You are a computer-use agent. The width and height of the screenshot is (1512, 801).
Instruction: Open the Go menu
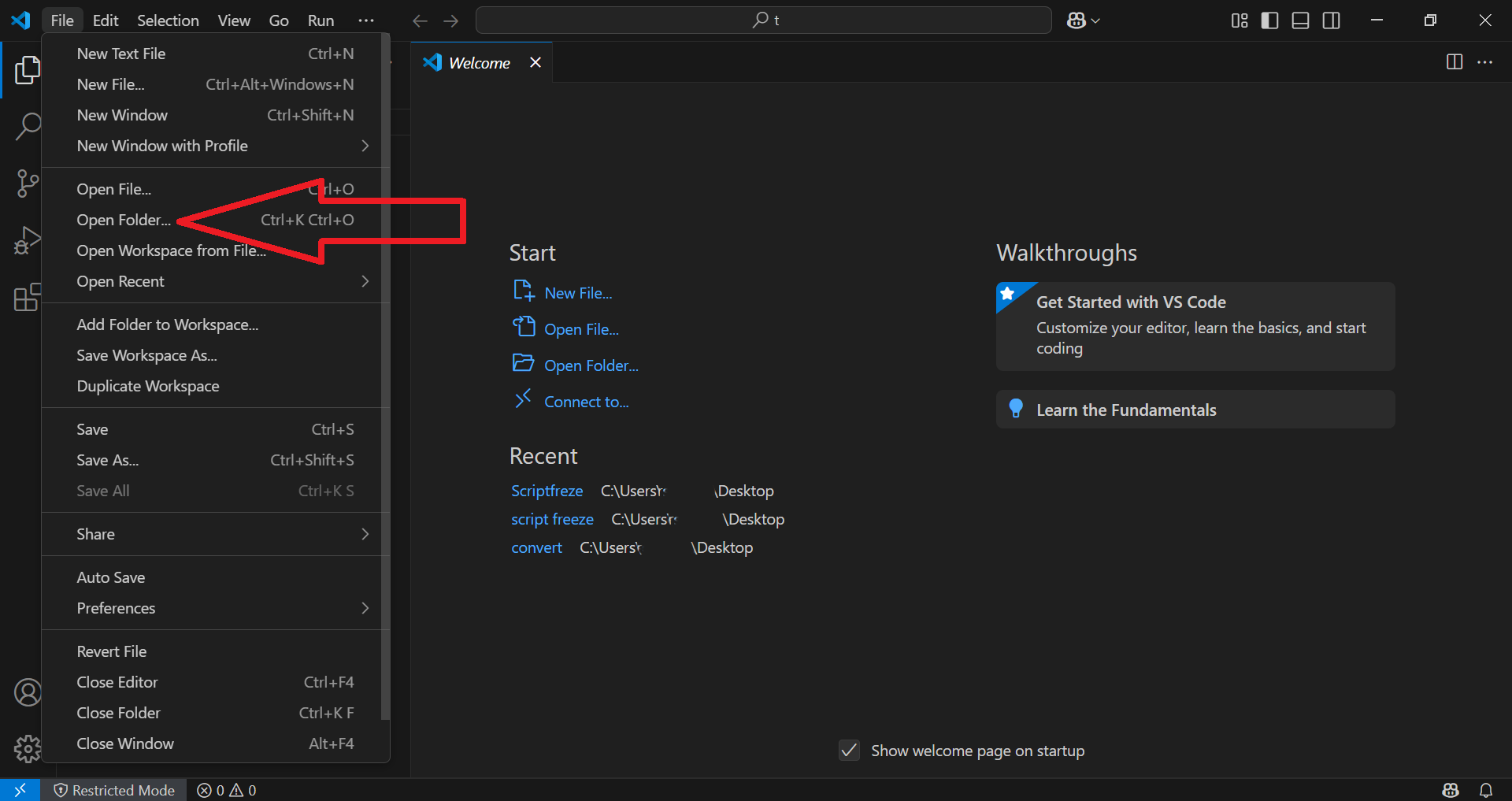click(279, 20)
